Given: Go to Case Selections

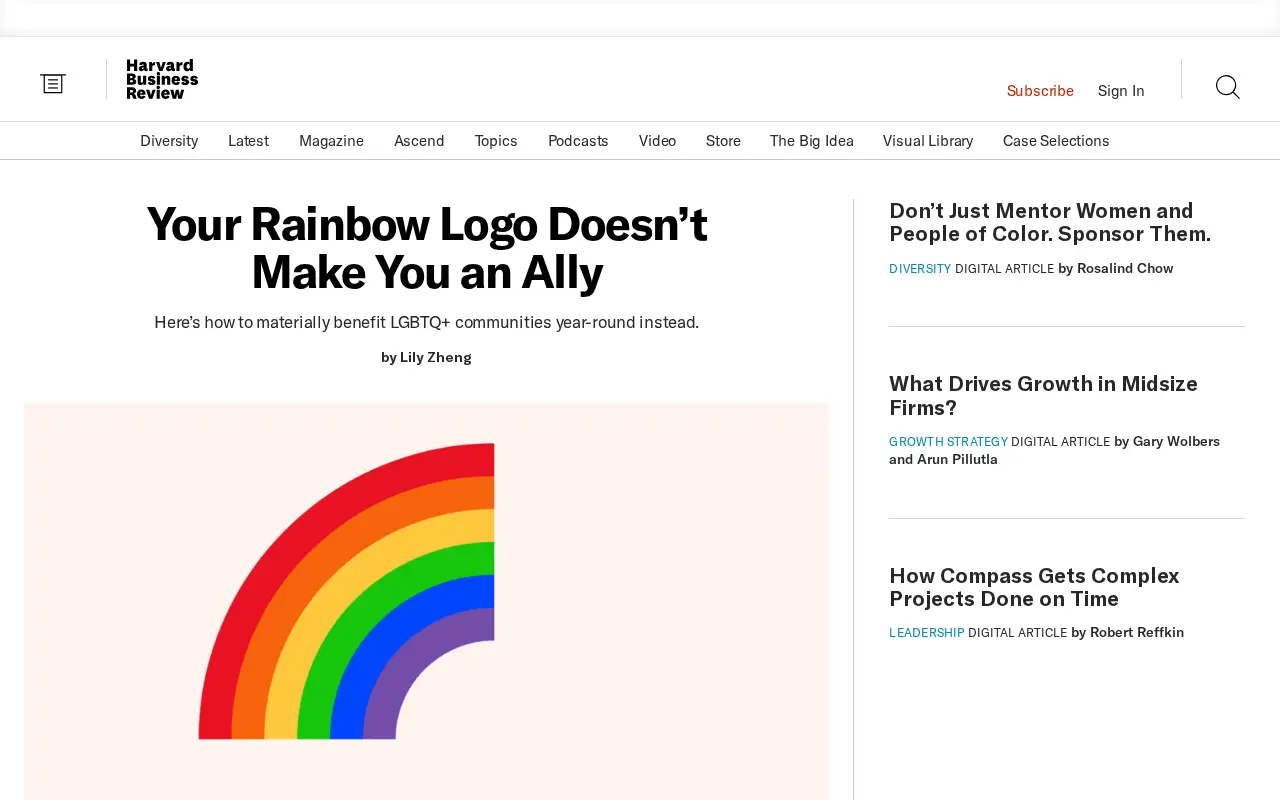Looking at the screenshot, I should (x=1056, y=141).
